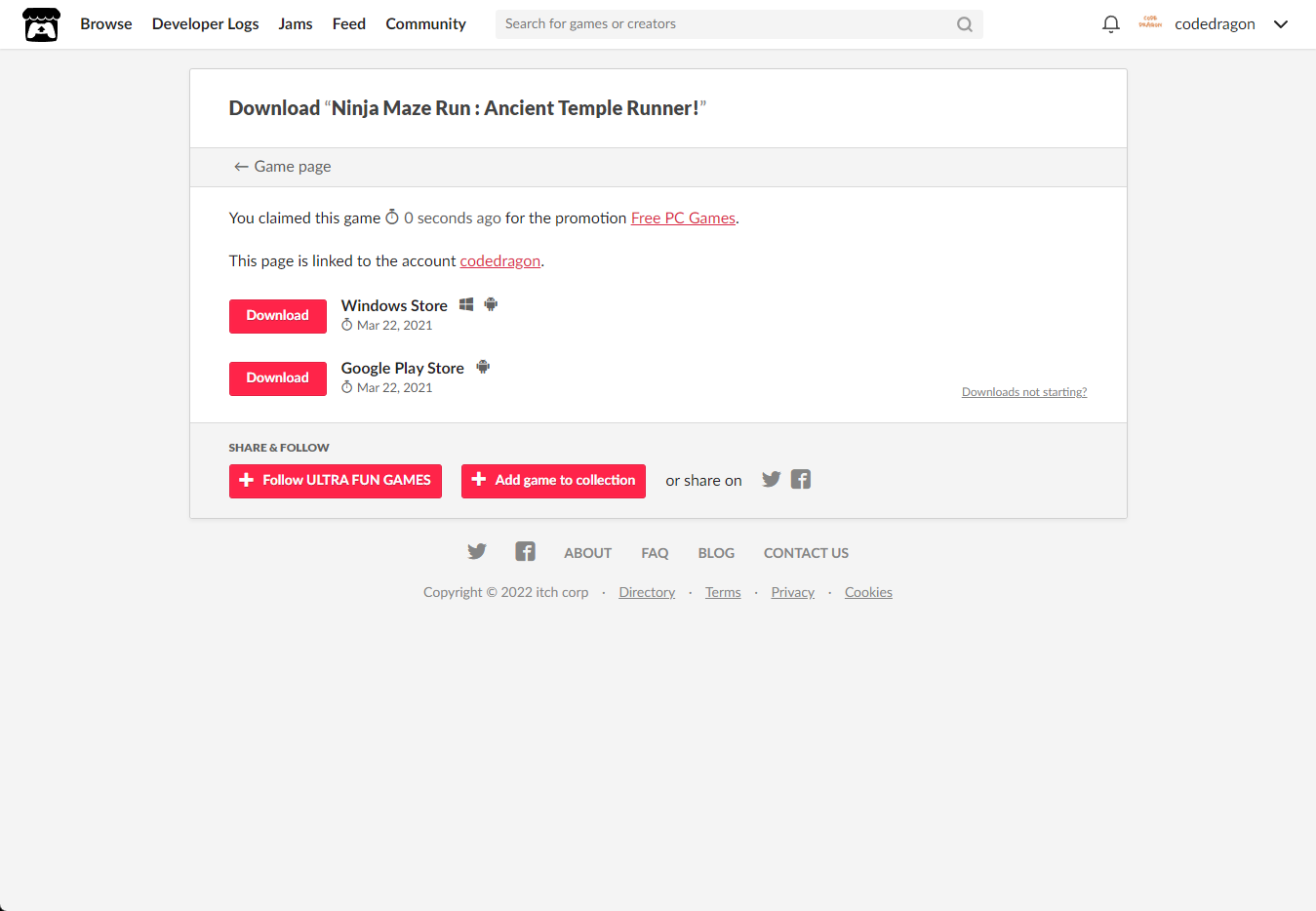Open the footer Twitter icon

pos(477,551)
